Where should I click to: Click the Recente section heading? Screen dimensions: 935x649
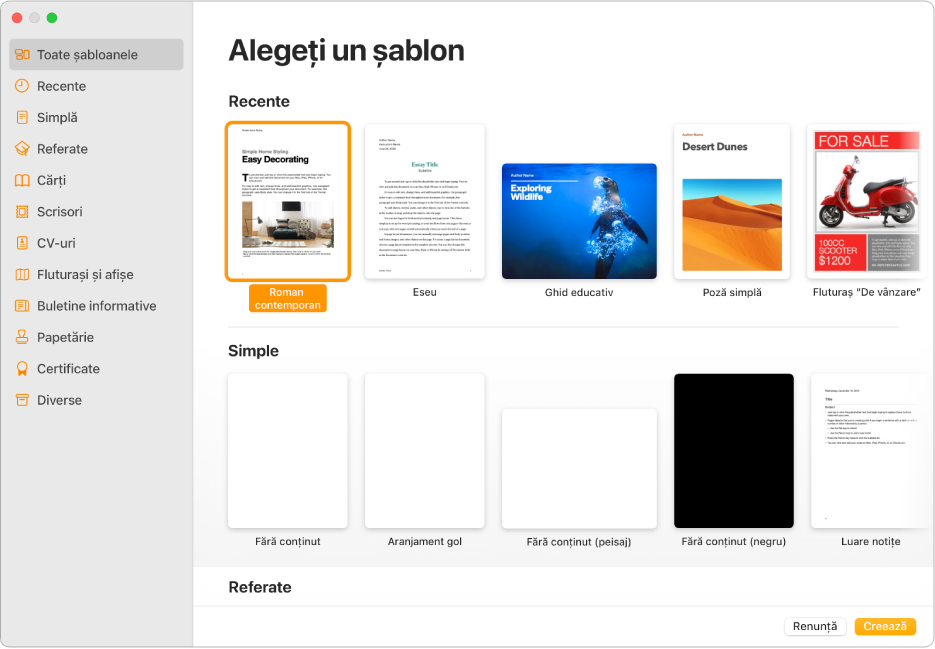point(259,101)
